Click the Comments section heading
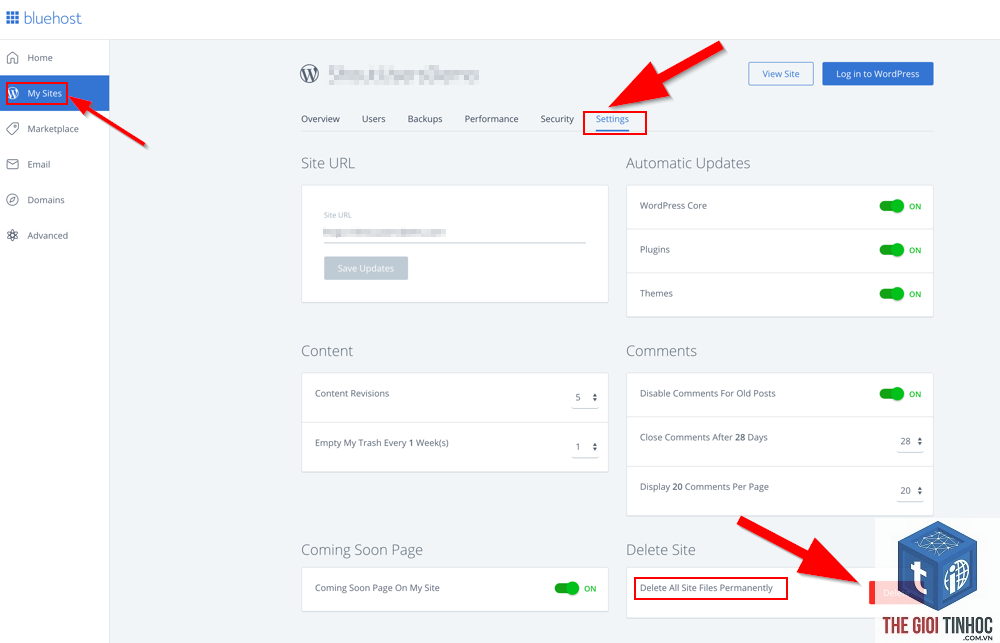The width and height of the screenshot is (1000, 643). tap(661, 351)
